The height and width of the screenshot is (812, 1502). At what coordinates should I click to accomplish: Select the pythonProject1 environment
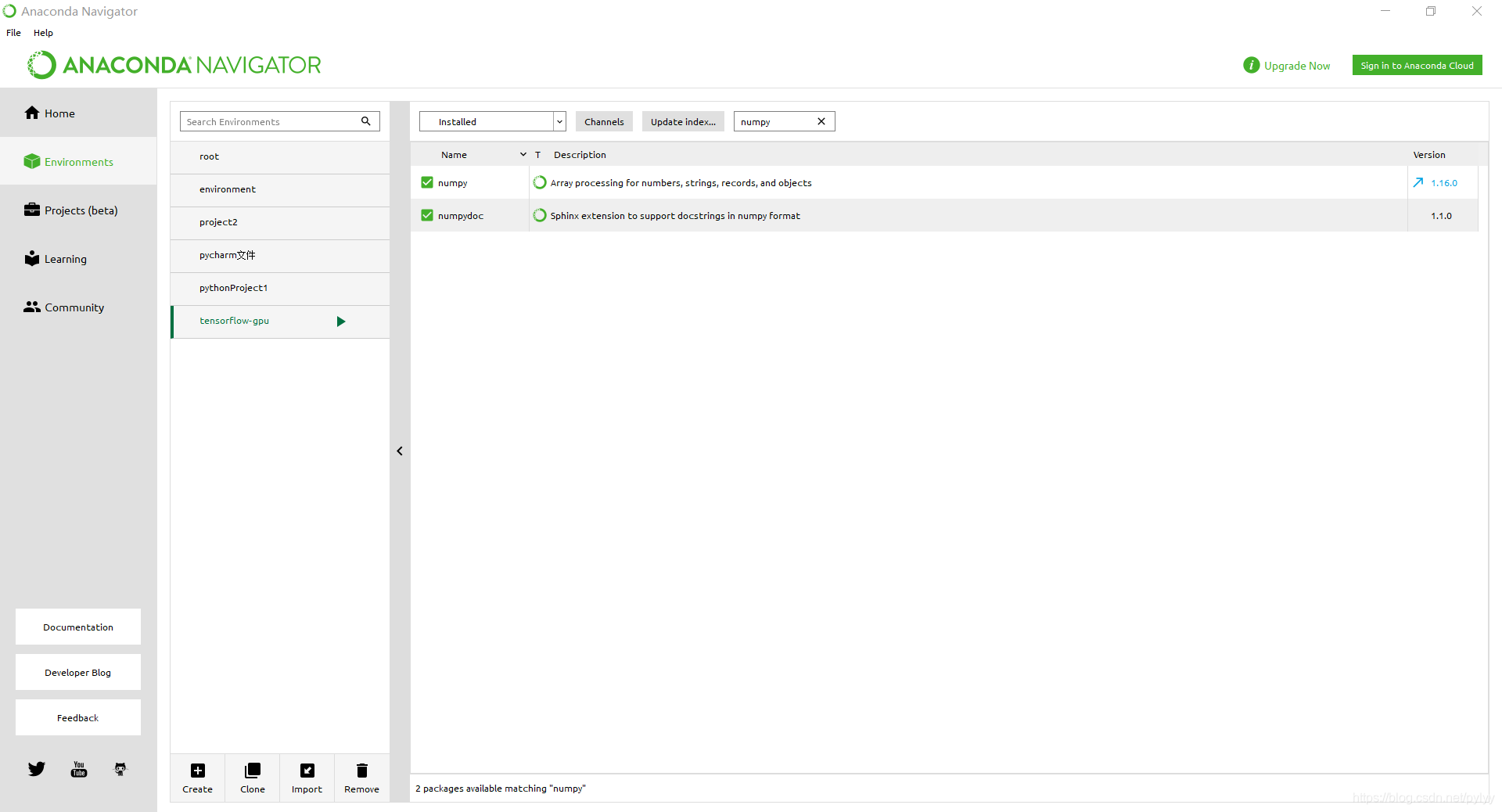[280, 288]
